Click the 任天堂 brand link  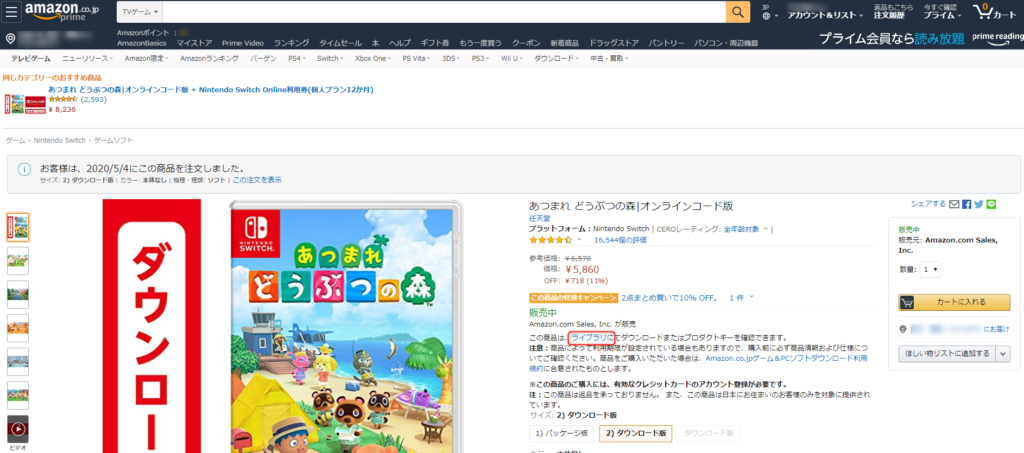coord(539,218)
